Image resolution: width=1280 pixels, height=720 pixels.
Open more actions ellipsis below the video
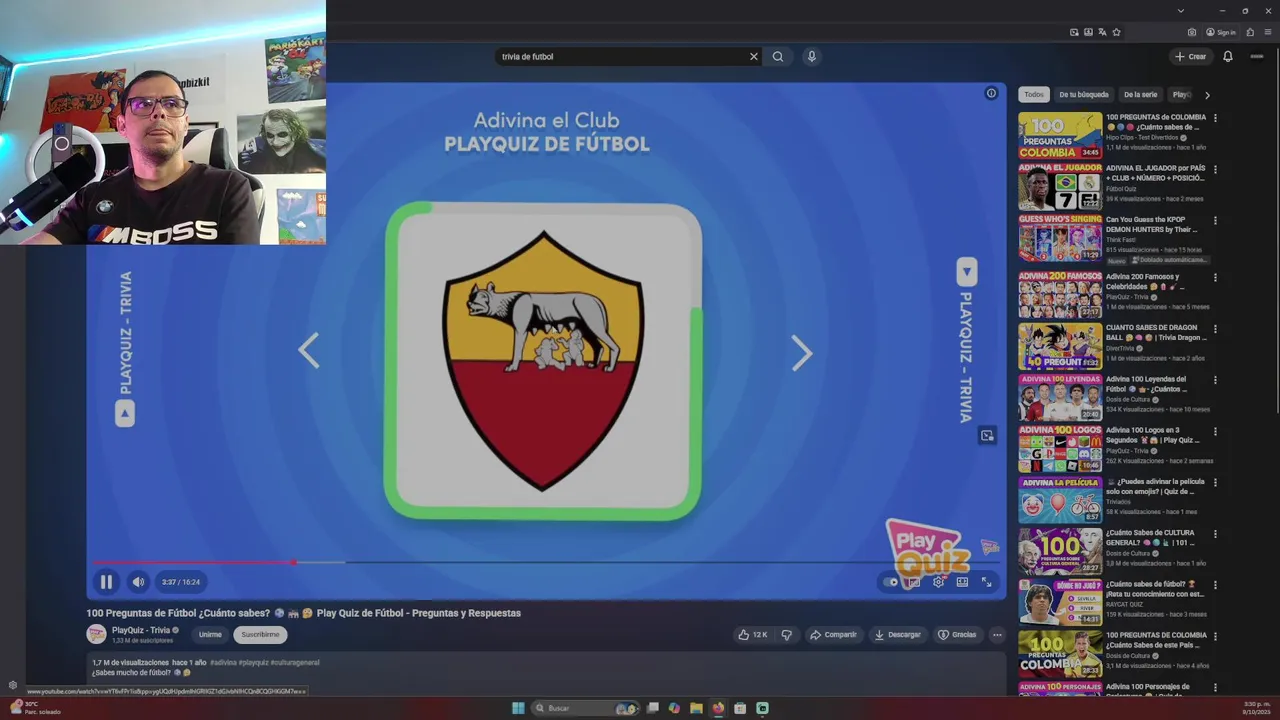click(997, 634)
